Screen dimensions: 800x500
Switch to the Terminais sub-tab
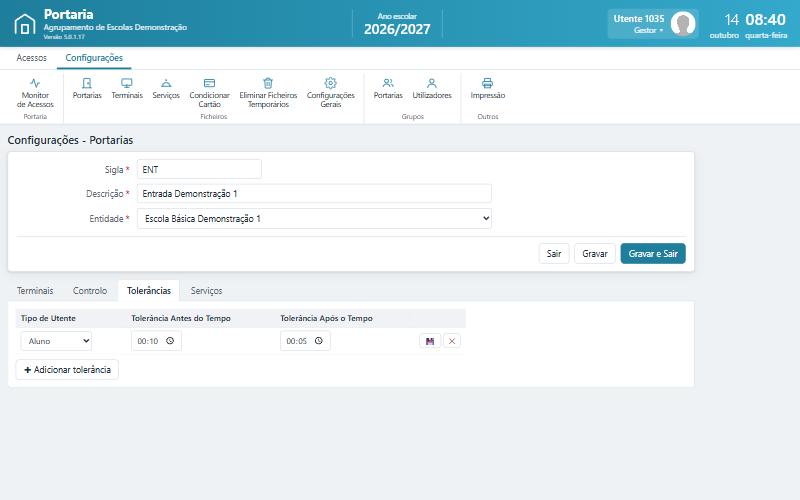click(35, 291)
